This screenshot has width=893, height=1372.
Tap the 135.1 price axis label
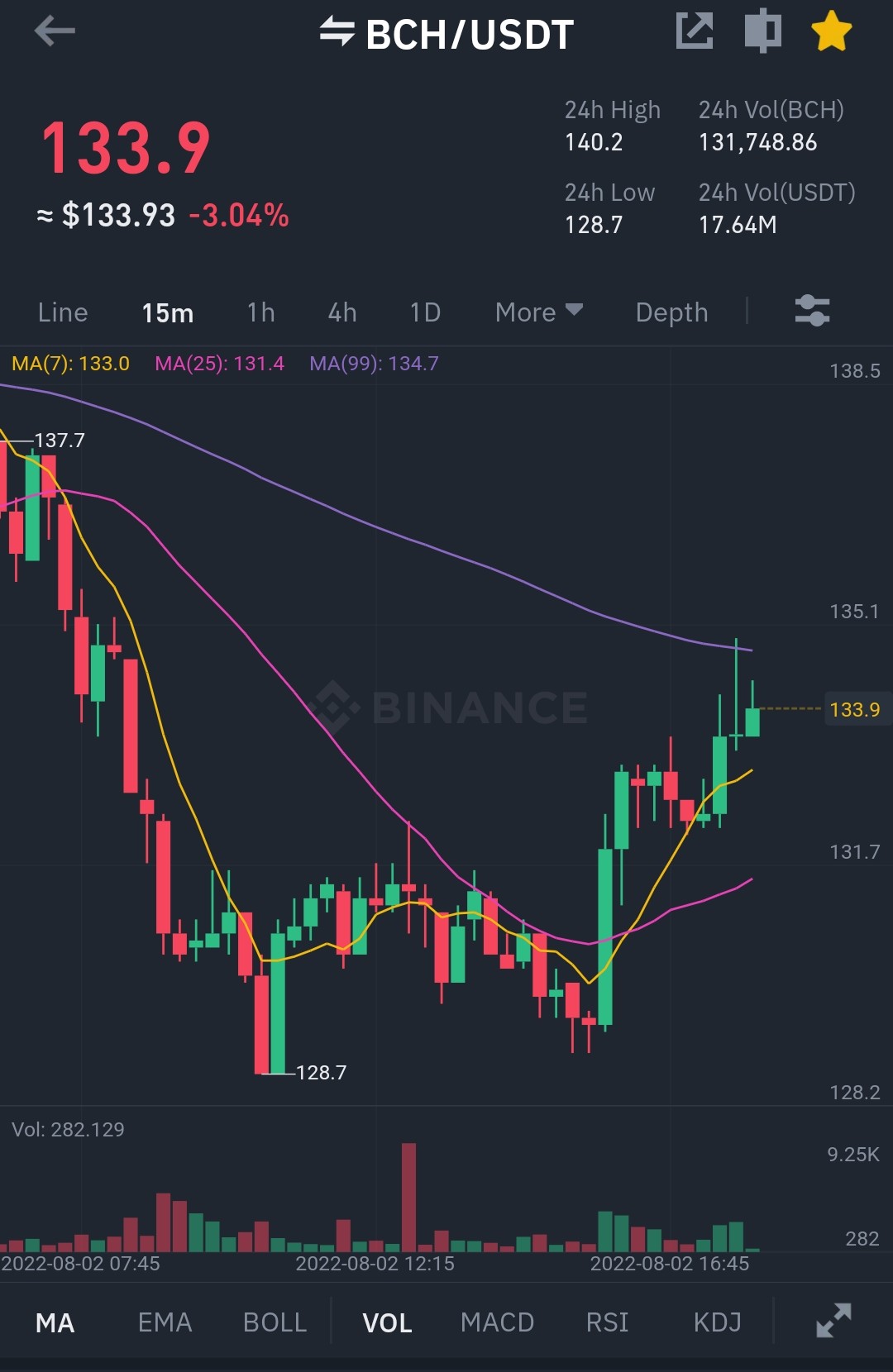(x=855, y=612)
